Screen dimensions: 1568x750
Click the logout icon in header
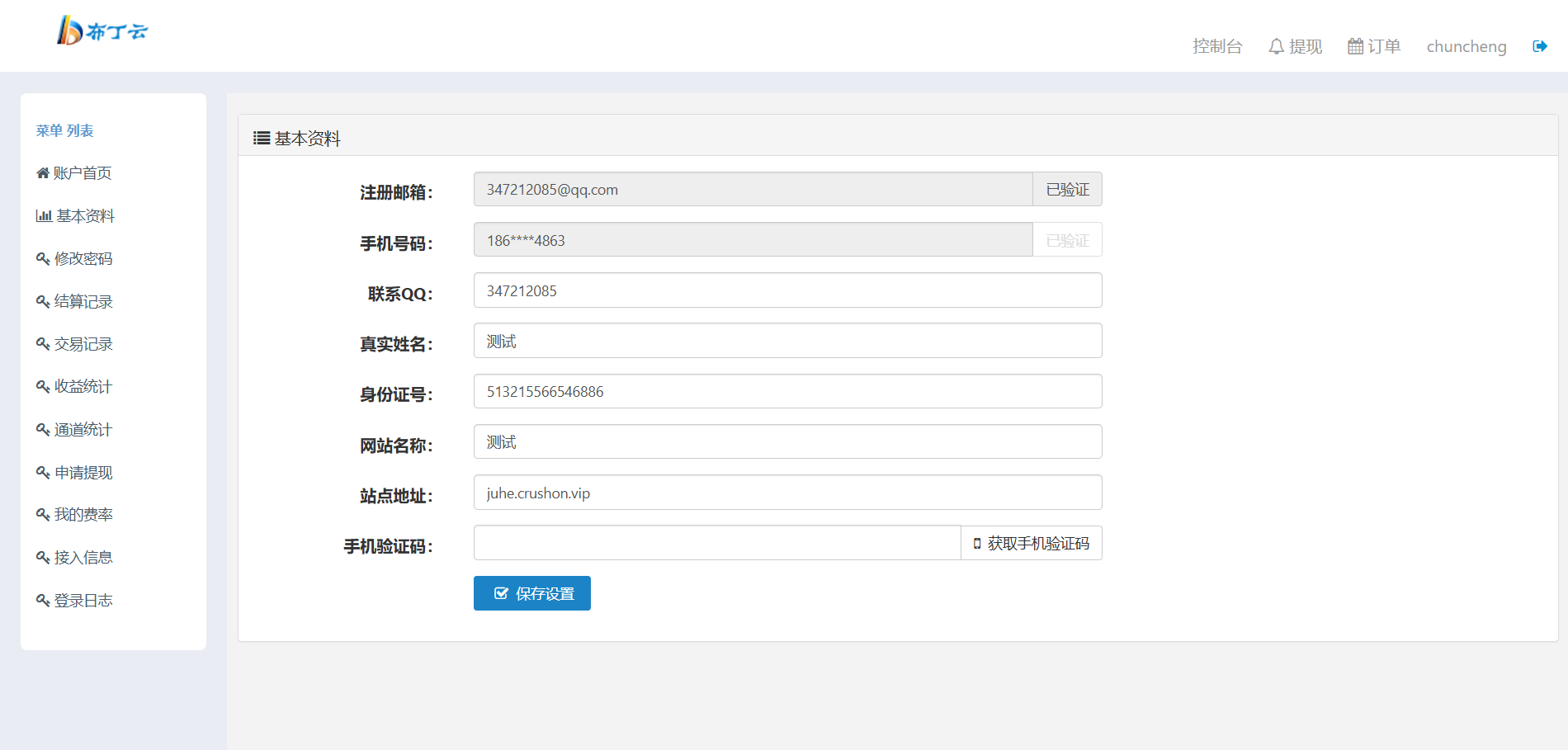click(x=1539, y=46)
